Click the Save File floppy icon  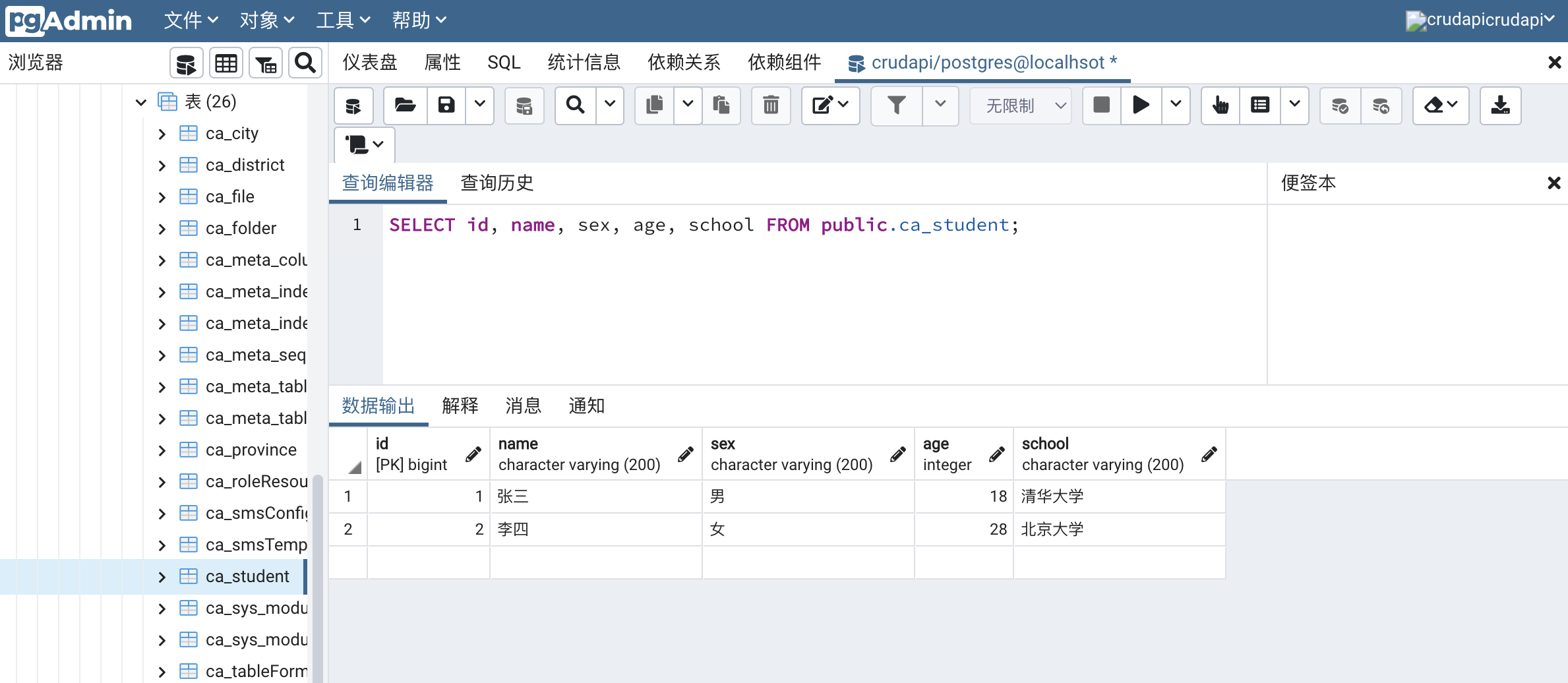coord(446,105)
